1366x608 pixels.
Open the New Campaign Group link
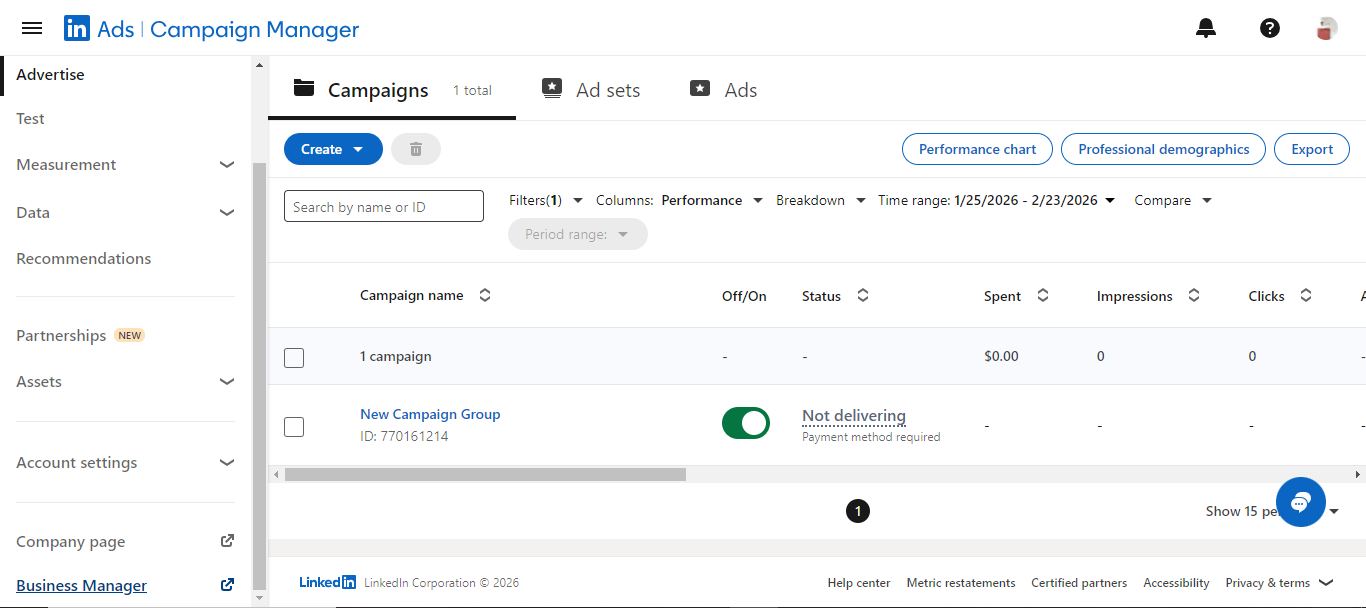(430, 414)
